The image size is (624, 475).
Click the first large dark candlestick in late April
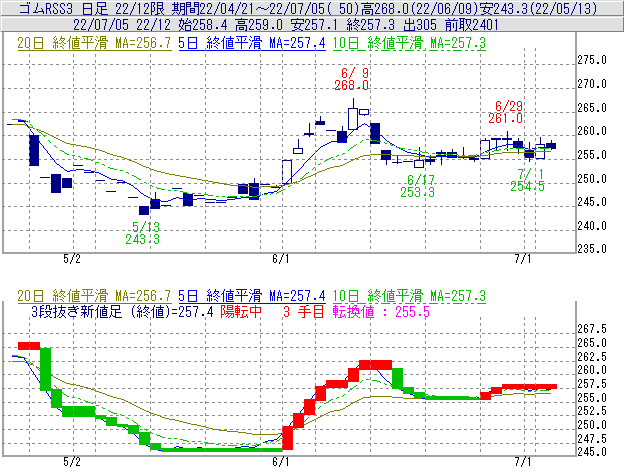(34, 150)
